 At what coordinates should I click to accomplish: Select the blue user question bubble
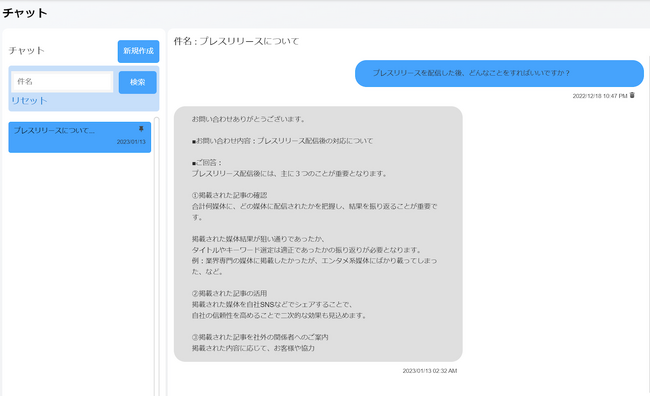click(499, 73)
